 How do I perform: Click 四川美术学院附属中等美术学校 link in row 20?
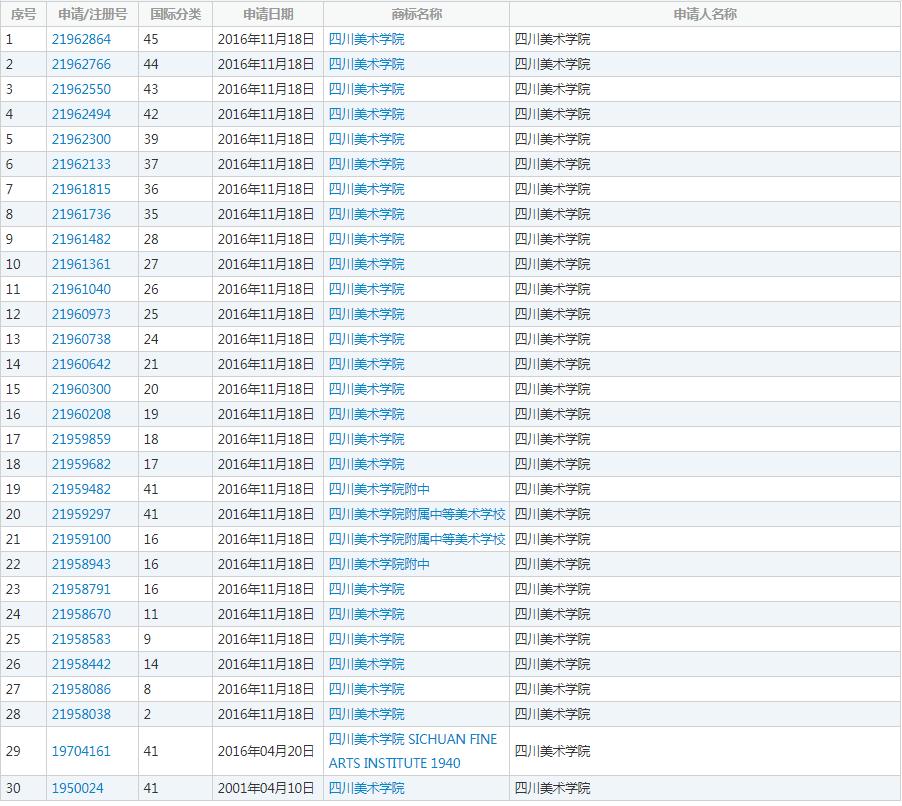coord(417,514)
